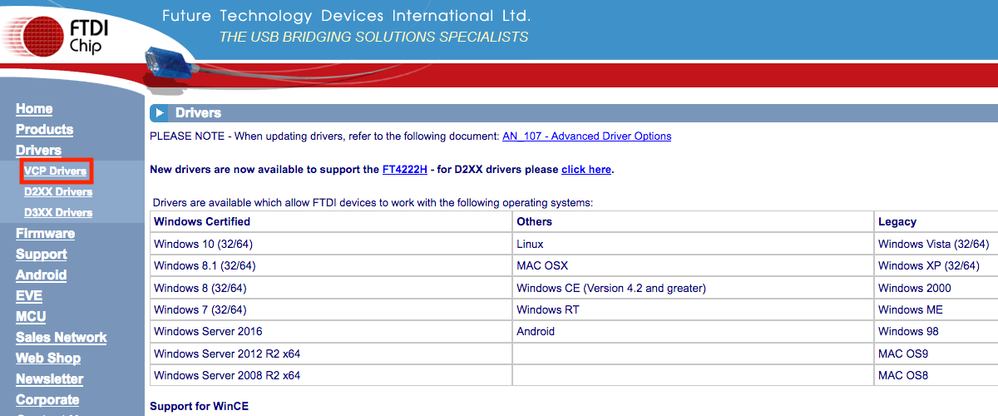The width and height of the screenshot is (998, 416).
Task: Click the MAC OS9 cell
Action: click(936, 354)
